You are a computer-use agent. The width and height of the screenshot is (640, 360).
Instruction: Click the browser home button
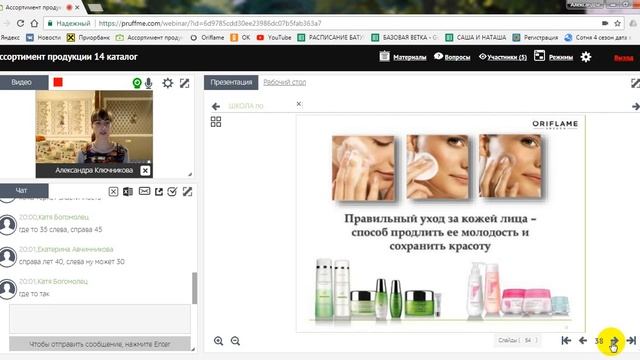point(35,23)
